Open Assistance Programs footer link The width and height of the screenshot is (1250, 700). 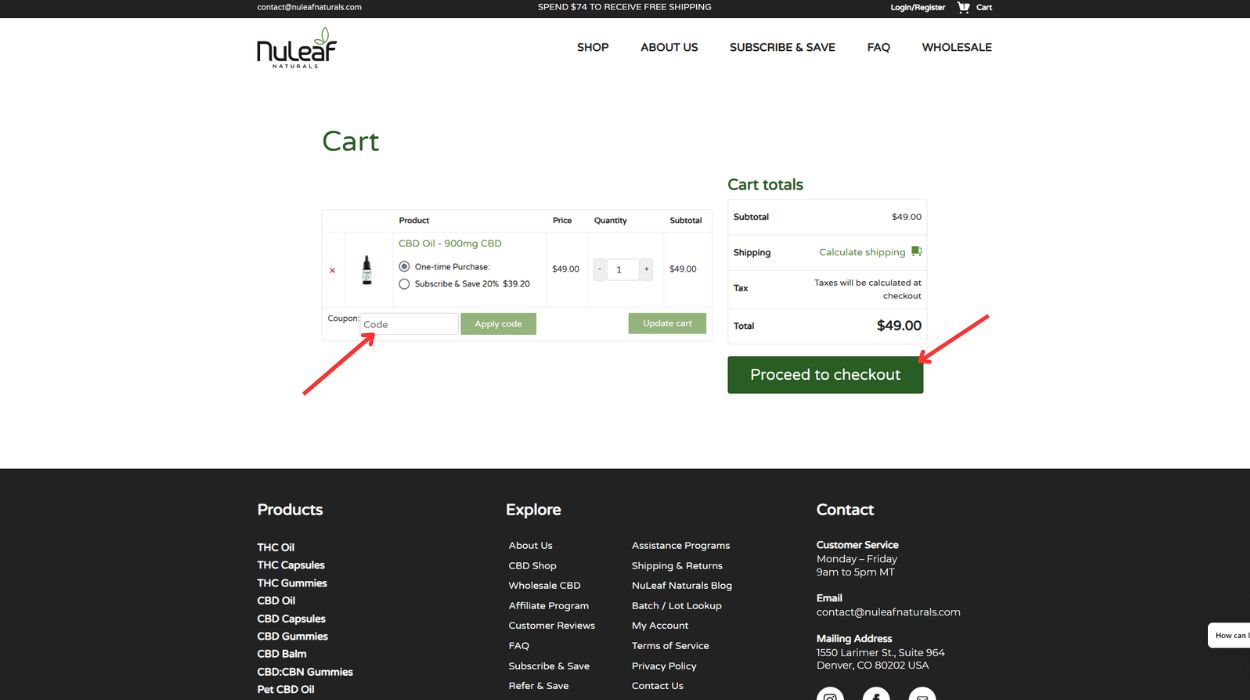point(681,545)
